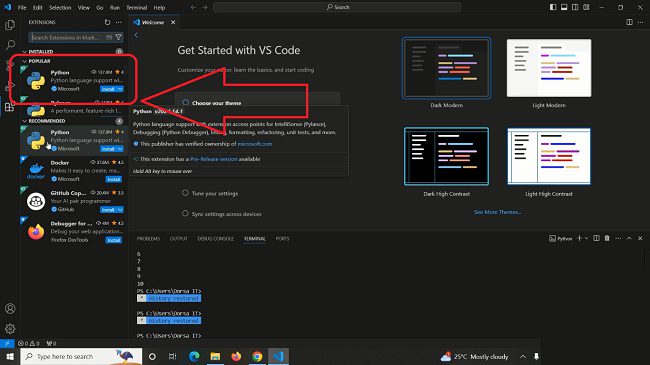The width and height of the screenshot is (650, 365).
Task: Close the Welcome tab
Action: point(173,22)
